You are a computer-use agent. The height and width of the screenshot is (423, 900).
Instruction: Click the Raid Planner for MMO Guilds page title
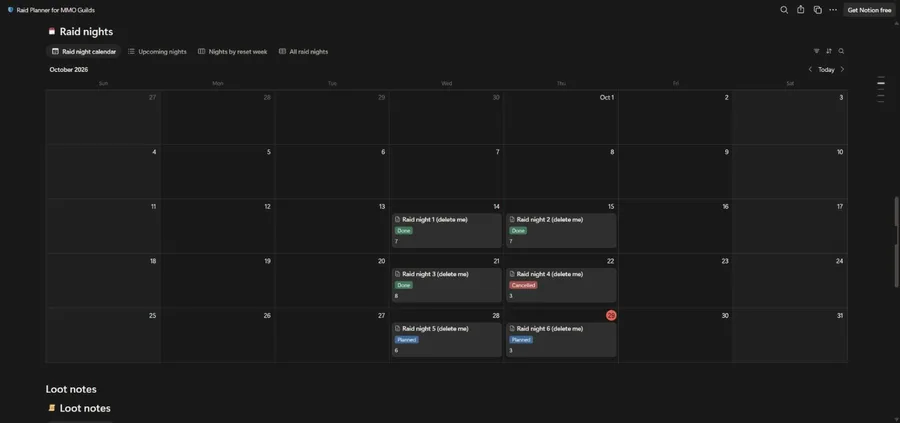(56, 10)
